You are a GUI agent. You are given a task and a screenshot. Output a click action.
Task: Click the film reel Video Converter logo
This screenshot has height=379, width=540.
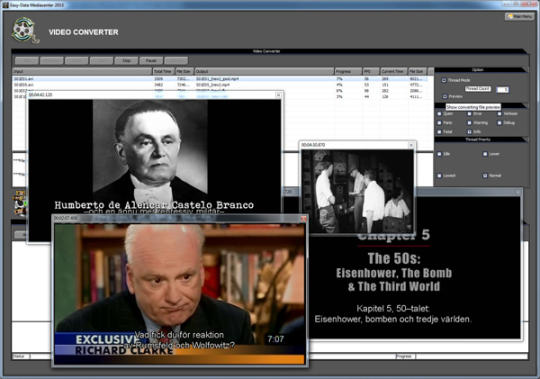(25, 30)
